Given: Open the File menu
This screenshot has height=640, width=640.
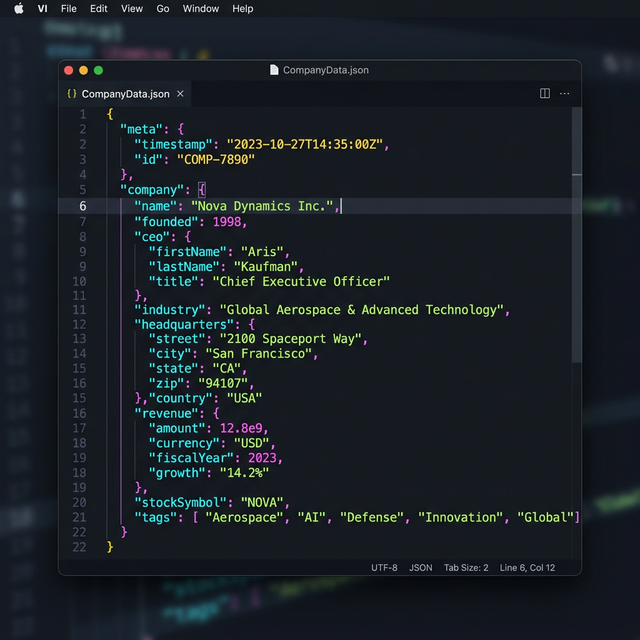Looking at the screenshot, I should coord(69,9).
